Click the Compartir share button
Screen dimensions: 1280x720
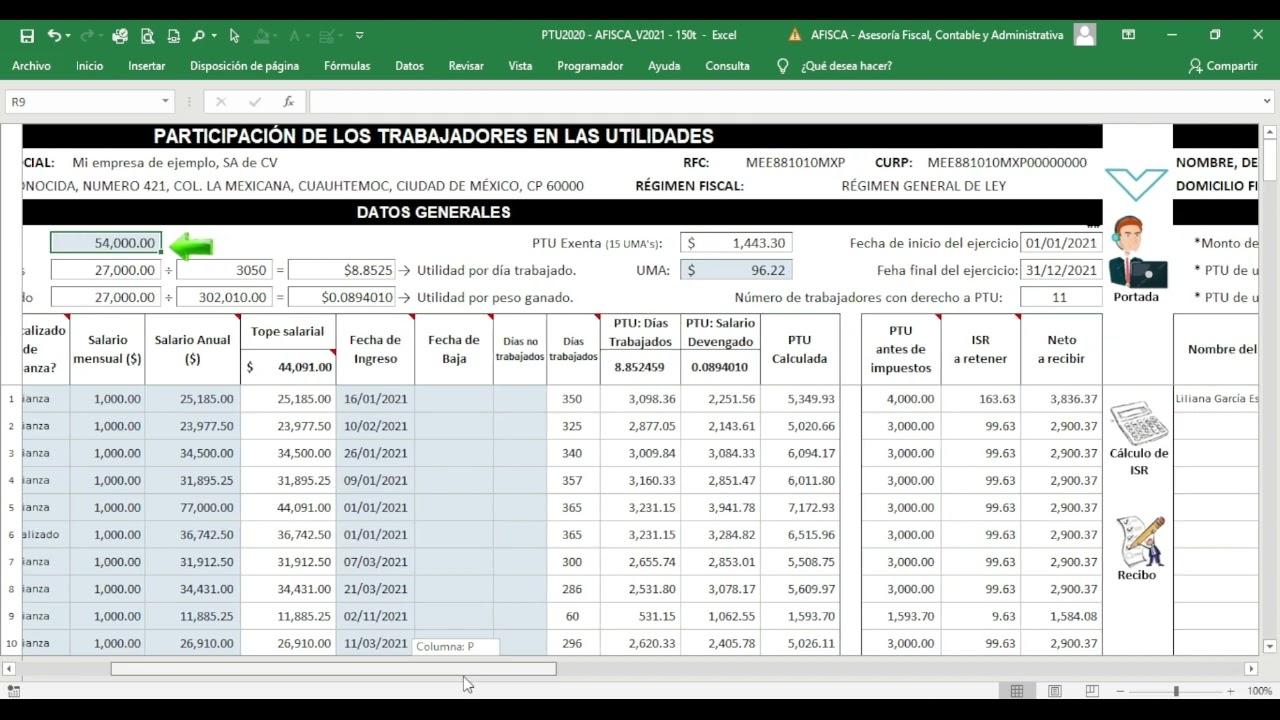[x=1223, y=66]
